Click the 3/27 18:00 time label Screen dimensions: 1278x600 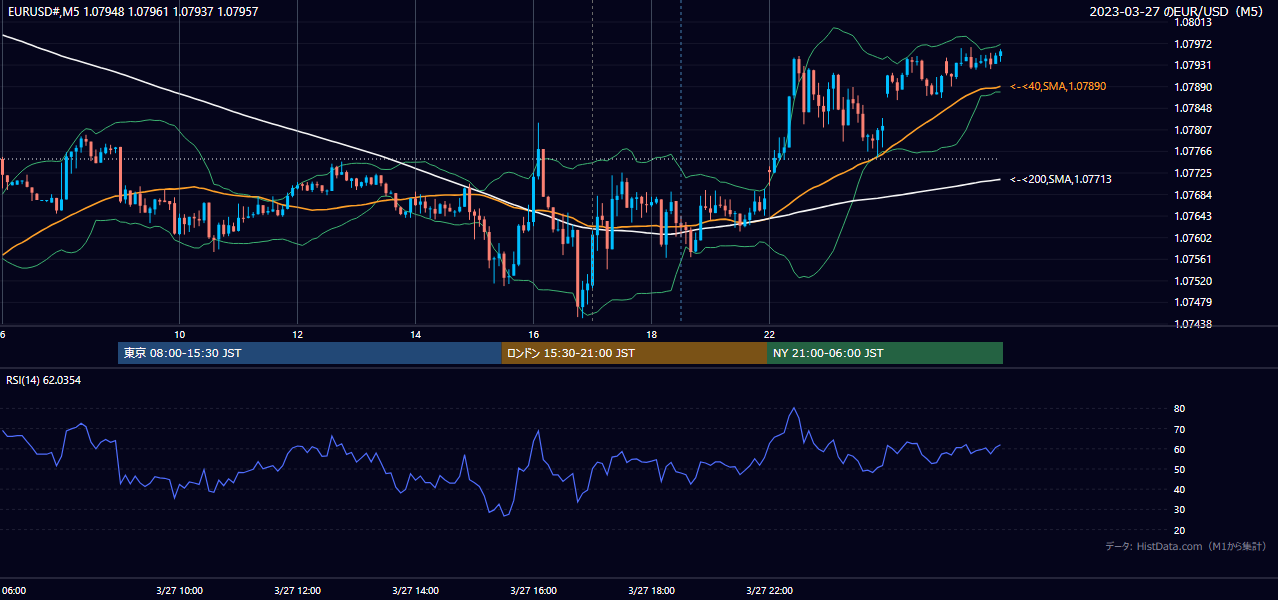(x=651, y=590)
